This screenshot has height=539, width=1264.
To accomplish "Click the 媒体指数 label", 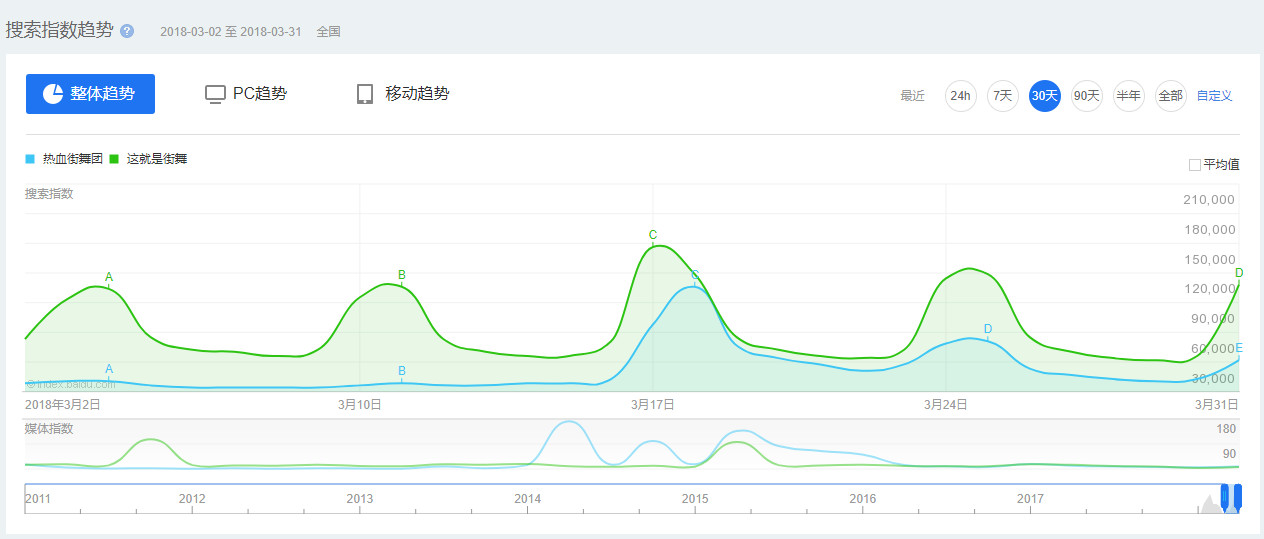I will pyautogui.click(x=49, y=429).
